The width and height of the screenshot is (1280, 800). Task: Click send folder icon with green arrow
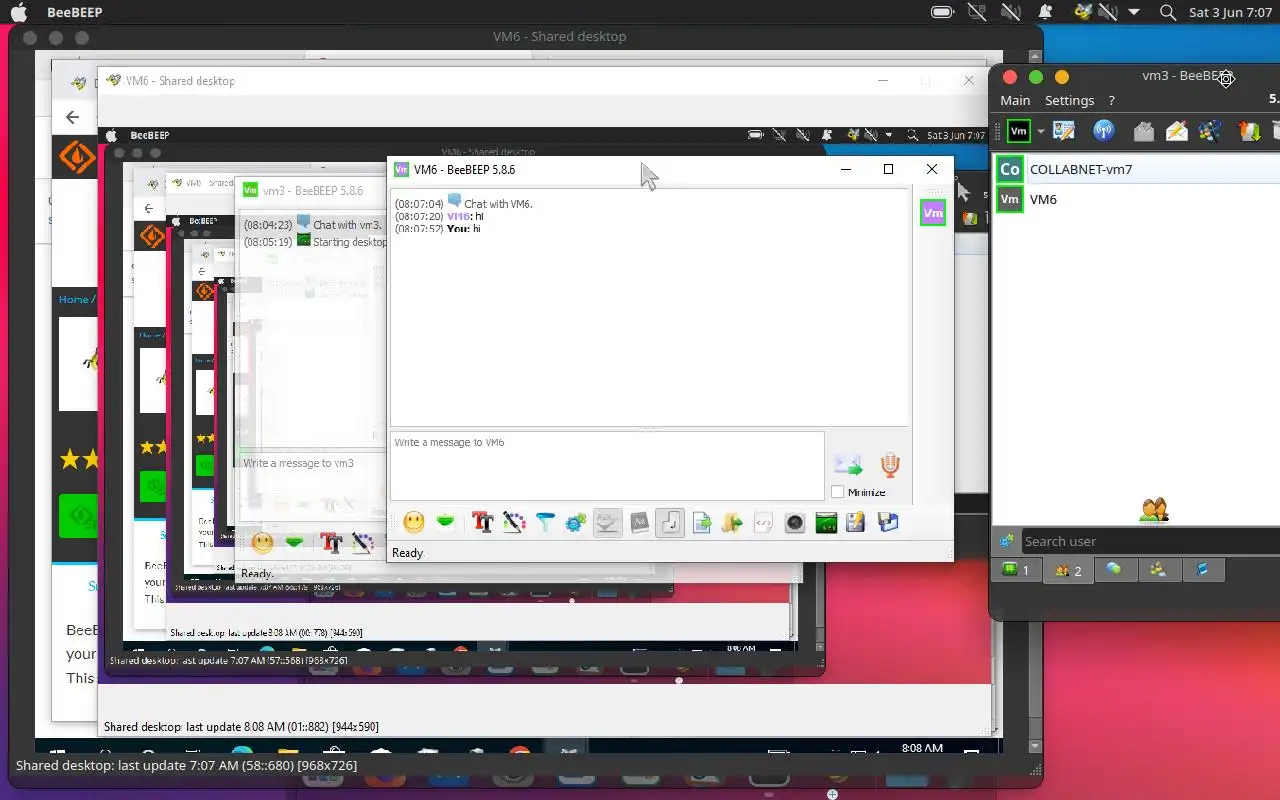click(x=732, y=522)
